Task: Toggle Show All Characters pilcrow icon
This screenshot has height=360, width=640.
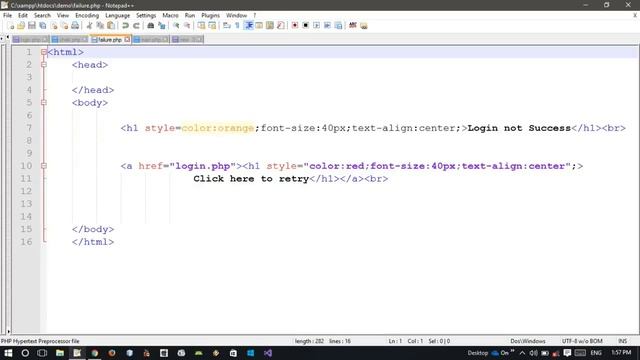Action: coord(238,26)
